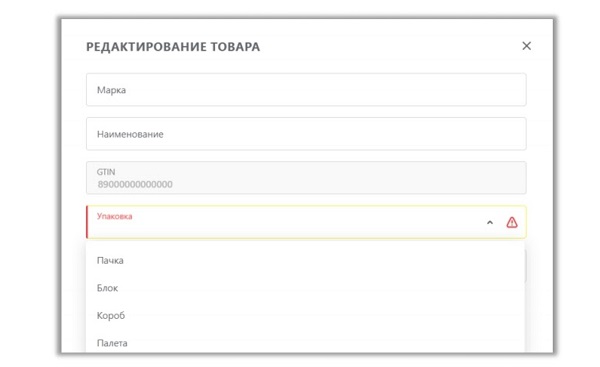This screenshot has width=600, height=367.
Task: Click the GTIN label text
Action: click(x=106, y=172)
